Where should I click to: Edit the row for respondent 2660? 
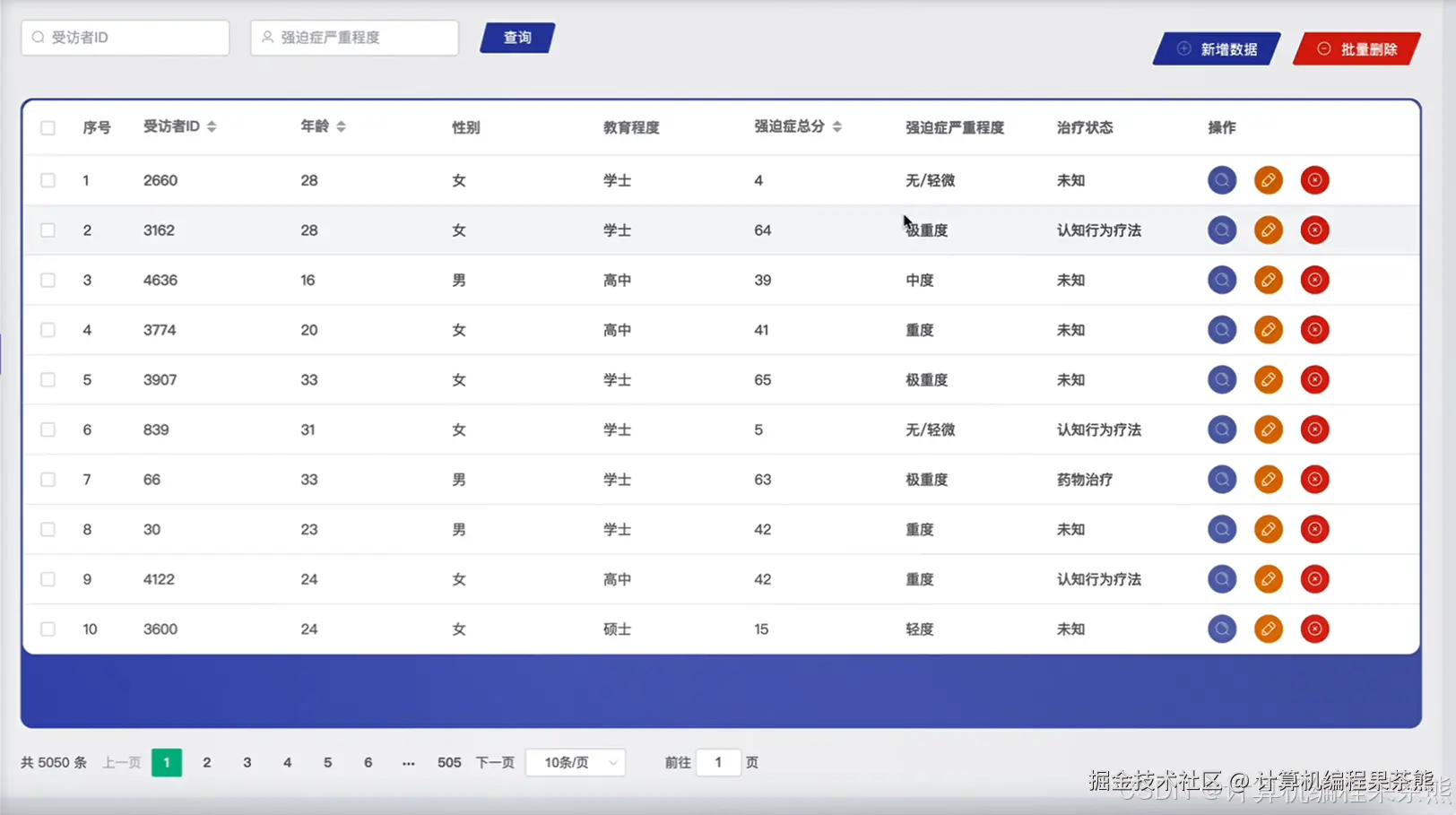1269,180
